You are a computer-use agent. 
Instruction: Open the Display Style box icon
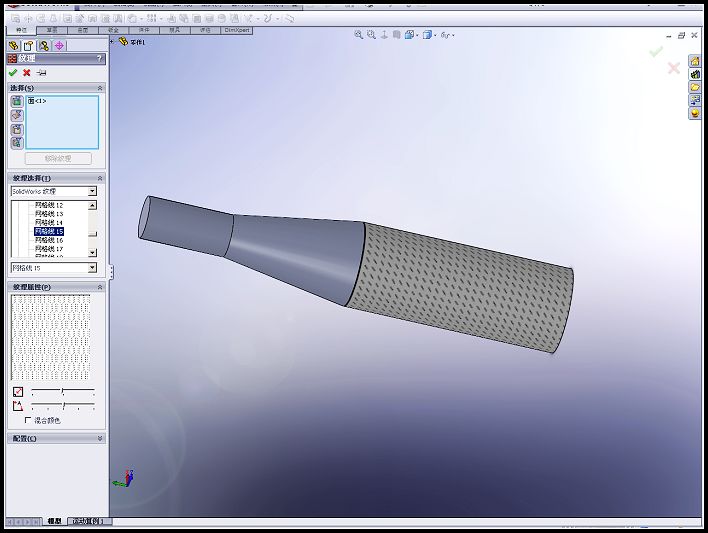coord(427,35)
